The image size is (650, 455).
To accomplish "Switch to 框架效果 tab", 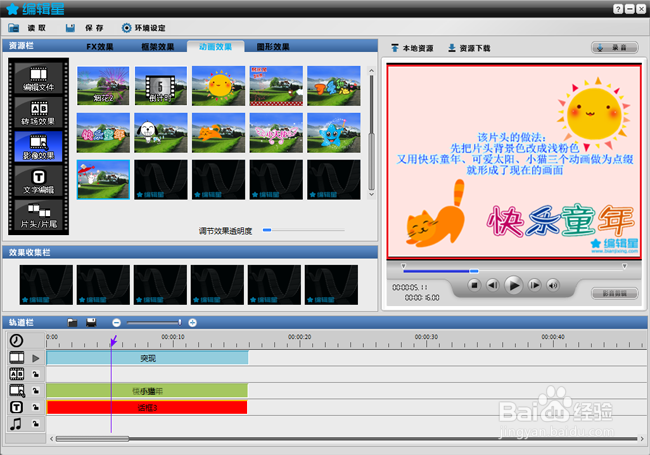I will [158, 47].
